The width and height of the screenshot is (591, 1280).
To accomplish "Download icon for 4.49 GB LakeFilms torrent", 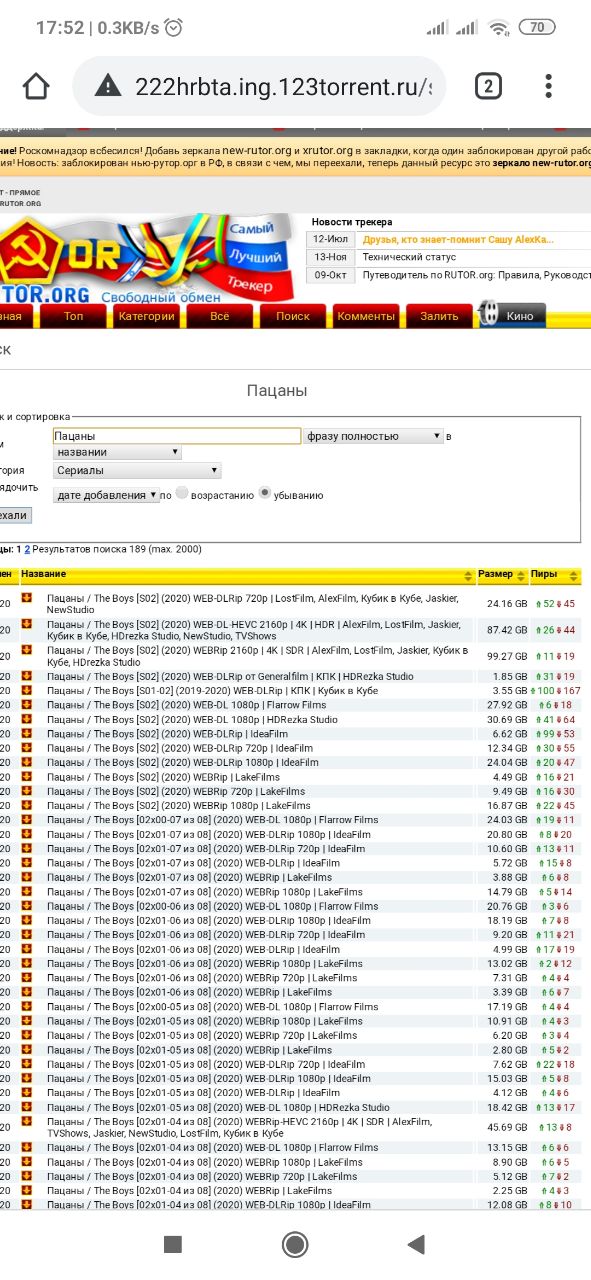I will pos(27,776).
